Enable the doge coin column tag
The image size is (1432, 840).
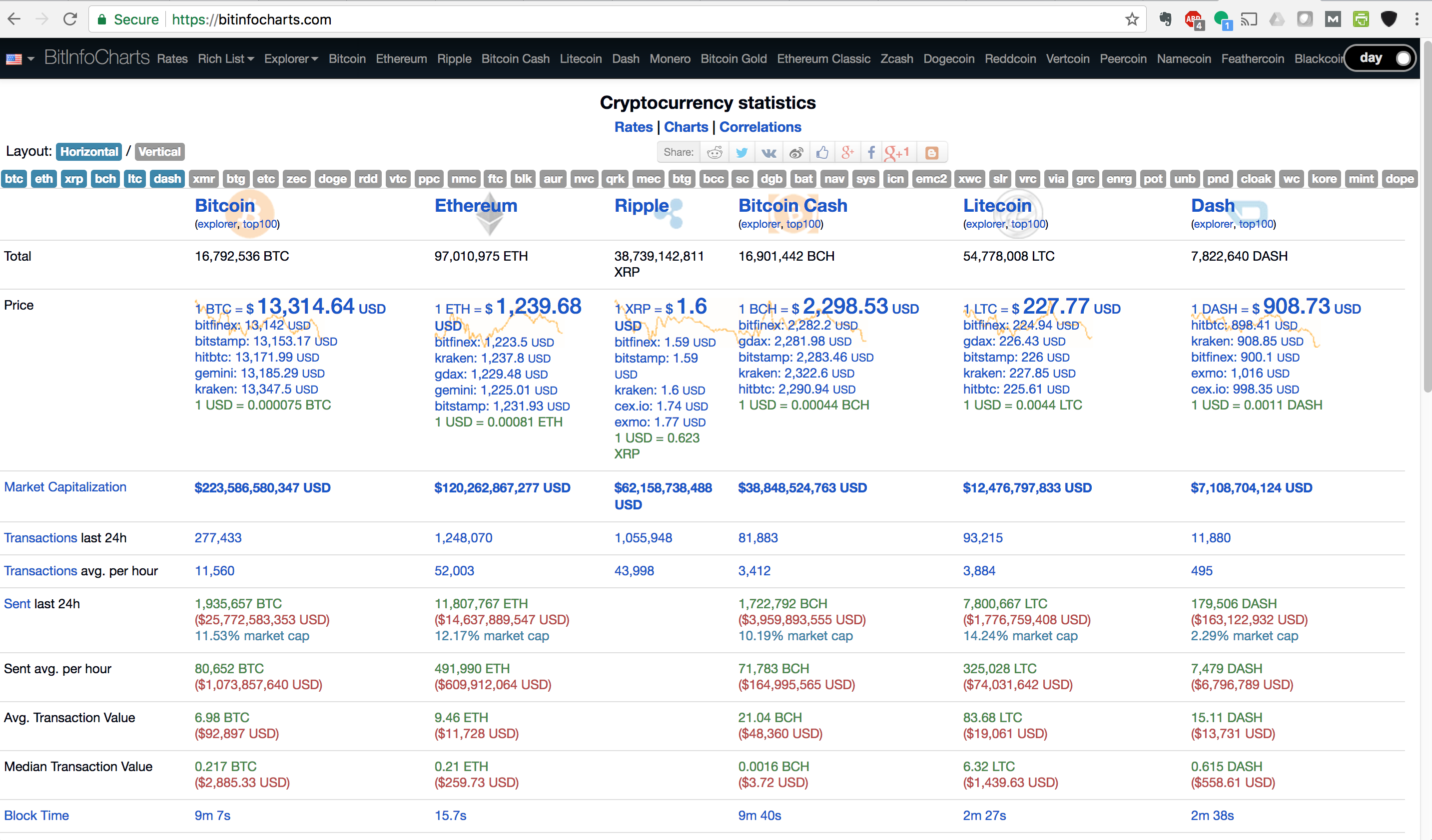[x=332, y=179]
